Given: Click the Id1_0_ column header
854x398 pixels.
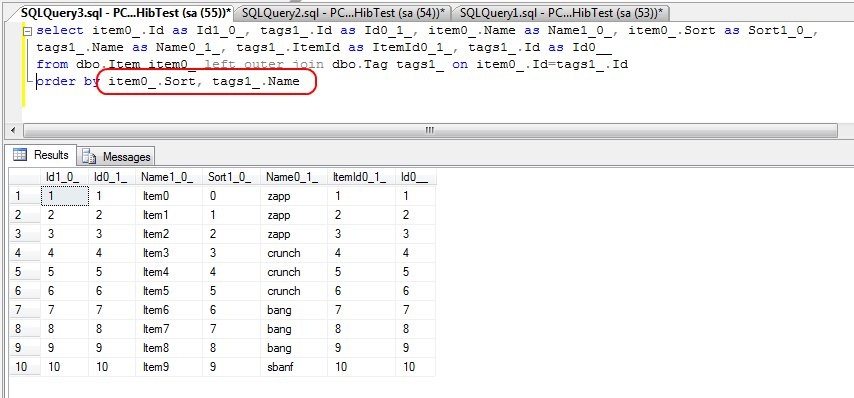Looking at the screenshot, I should tap(64, 177).
